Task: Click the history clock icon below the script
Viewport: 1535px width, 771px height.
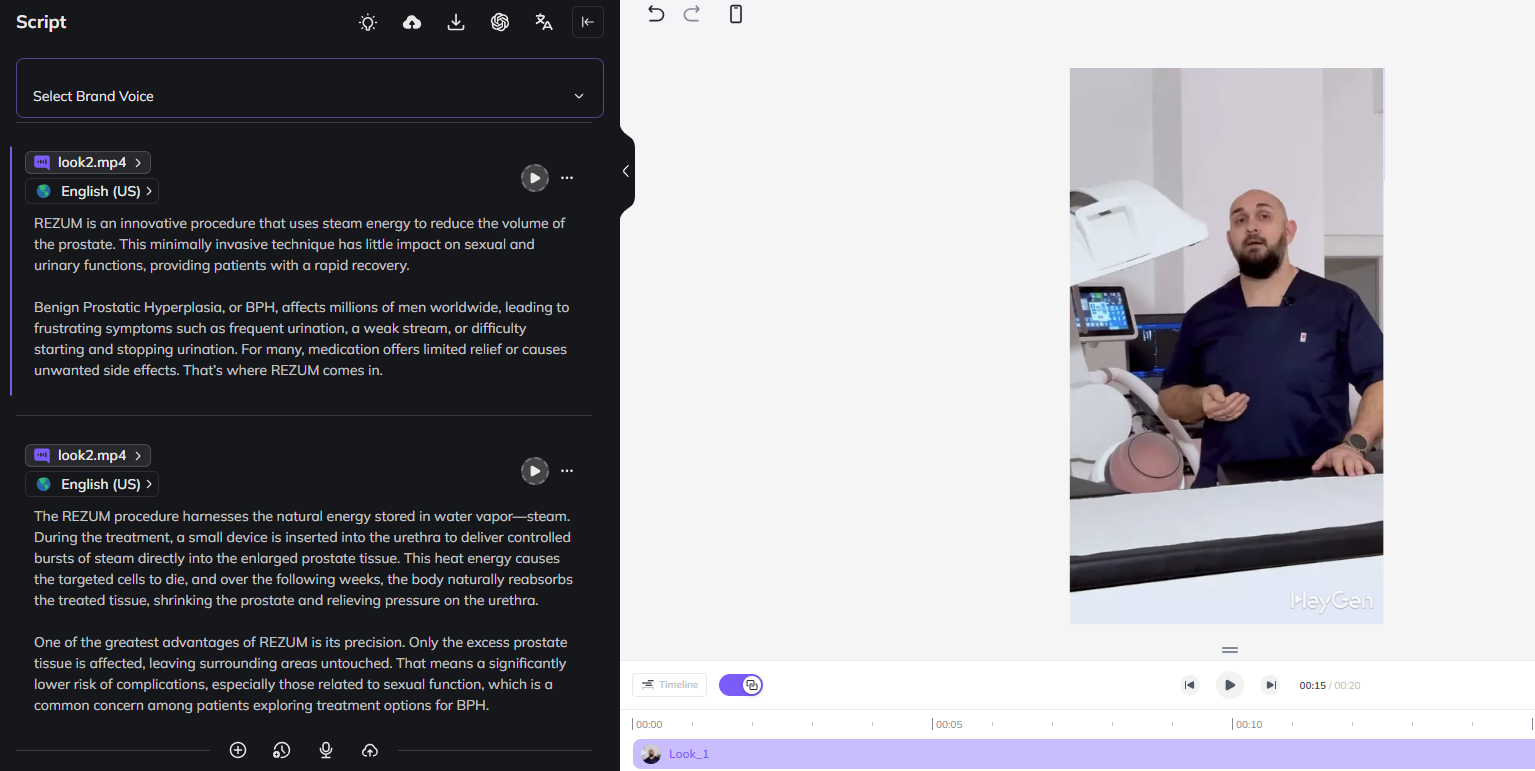Action: 282,750
